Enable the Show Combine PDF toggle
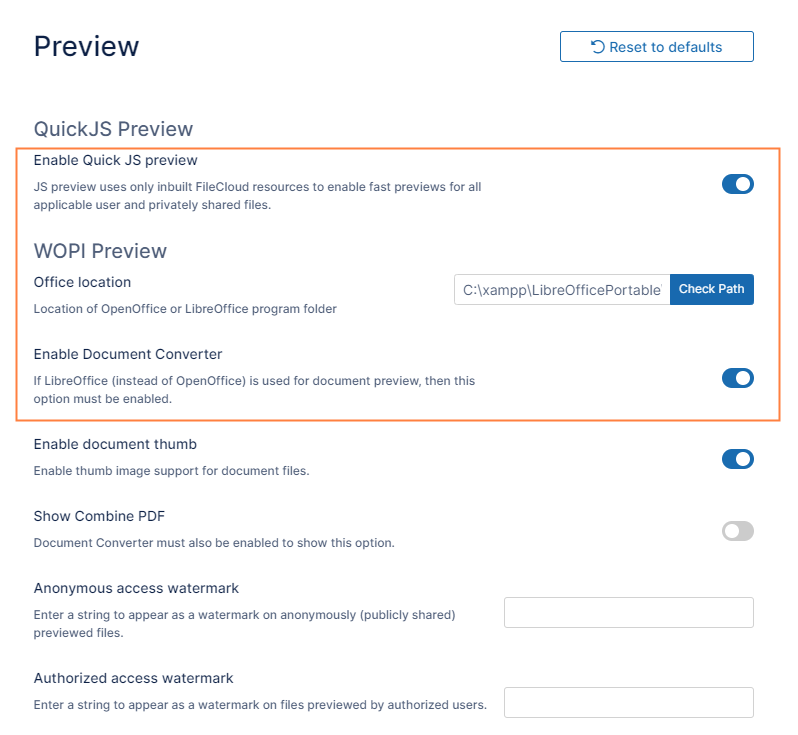Viewport: 798px width, 735px height. tap(737, 531)
